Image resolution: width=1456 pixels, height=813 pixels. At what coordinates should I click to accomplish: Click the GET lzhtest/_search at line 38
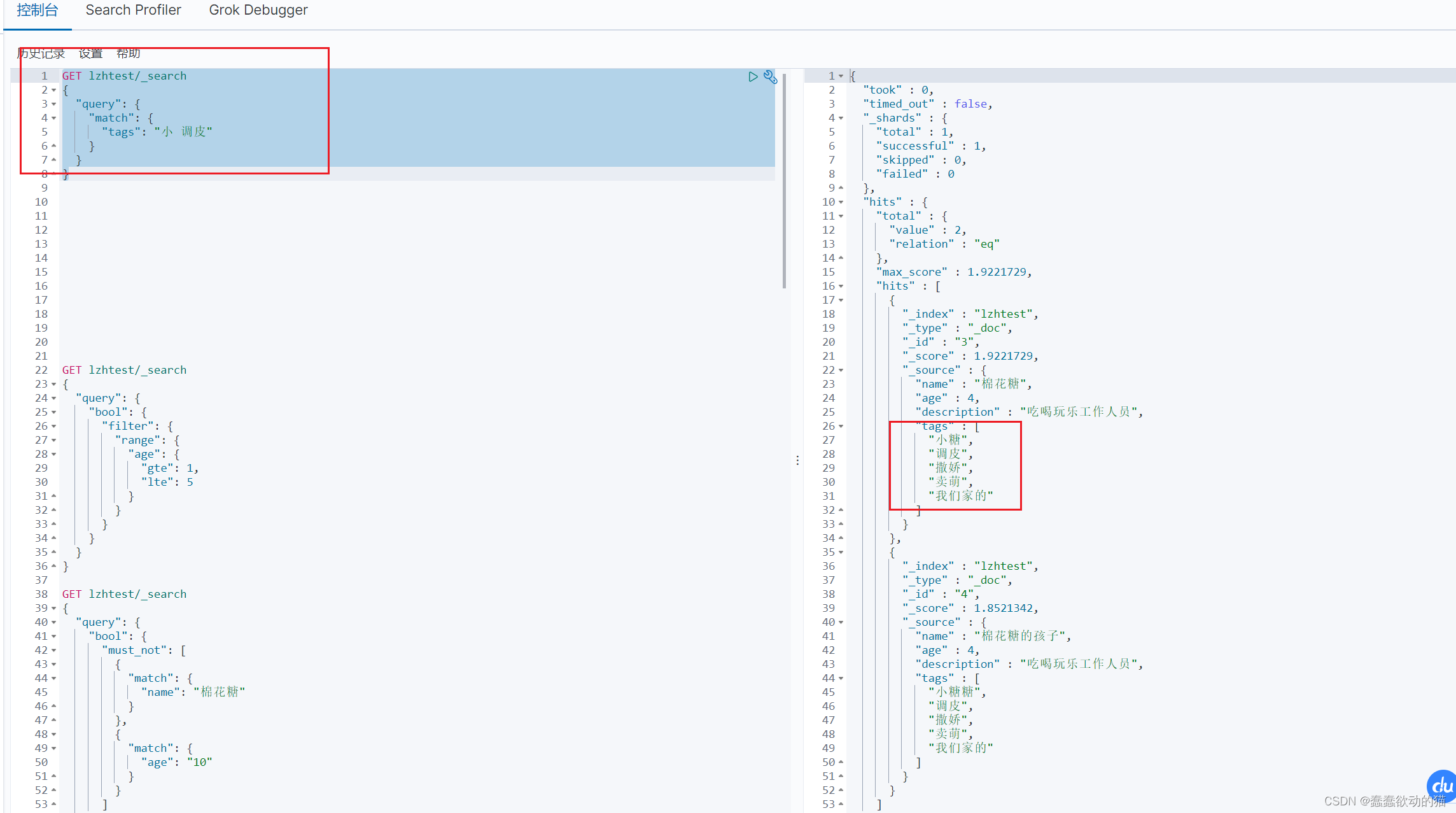(x=124, y=594)
